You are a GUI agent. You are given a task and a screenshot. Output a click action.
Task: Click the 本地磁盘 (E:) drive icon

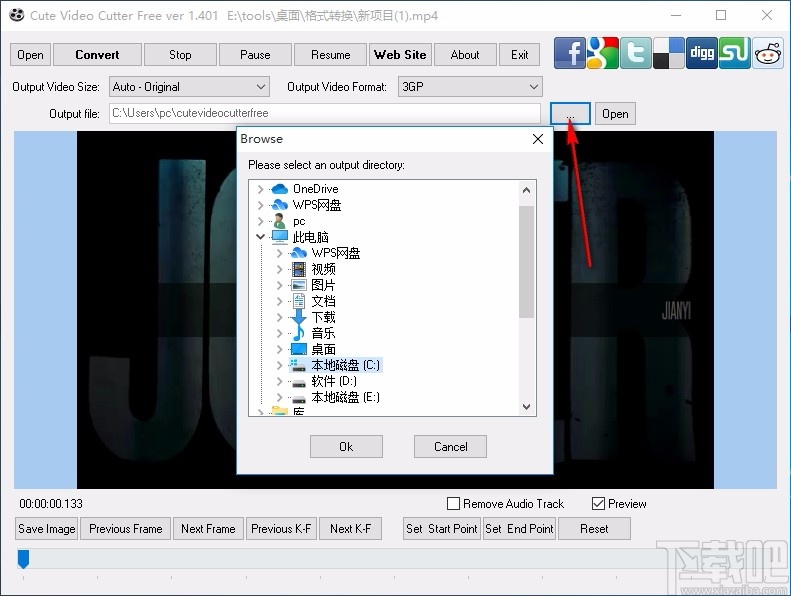point(299,399)
